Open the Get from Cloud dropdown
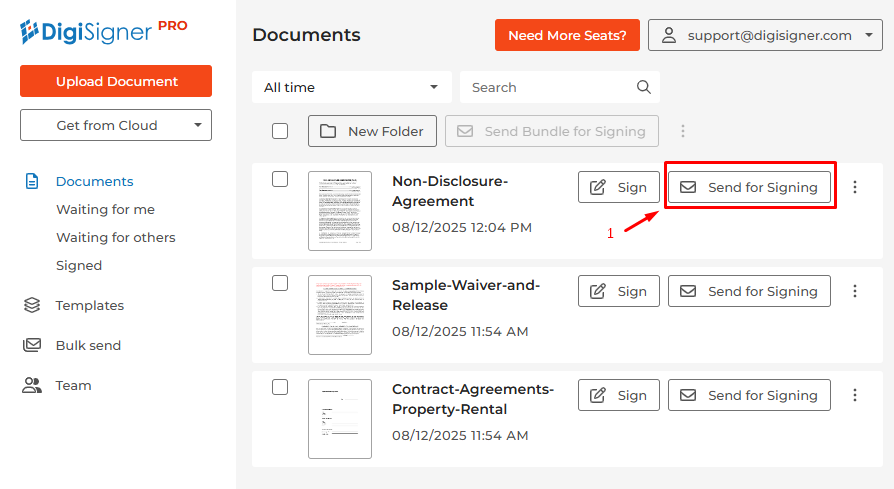894x489 pixels. pos(116,125)
